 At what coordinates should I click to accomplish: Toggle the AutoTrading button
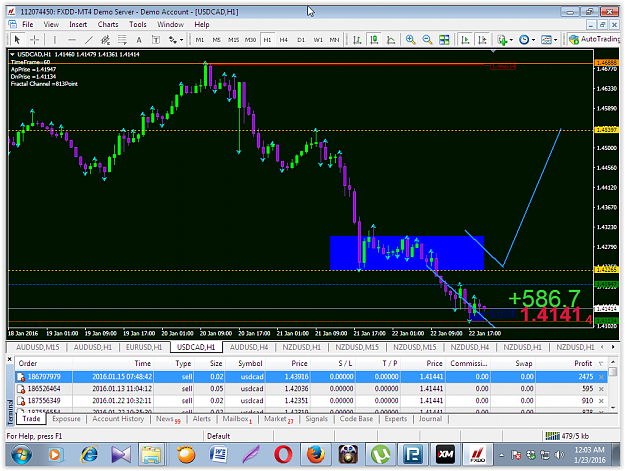594,39
